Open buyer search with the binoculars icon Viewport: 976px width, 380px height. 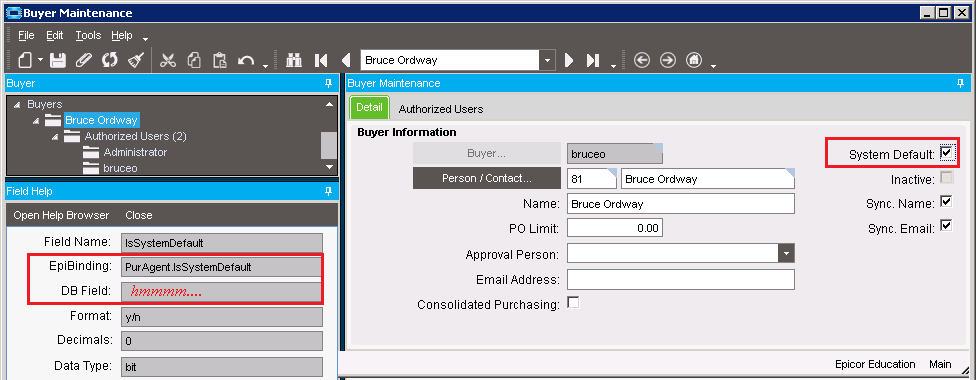point(294,60)
